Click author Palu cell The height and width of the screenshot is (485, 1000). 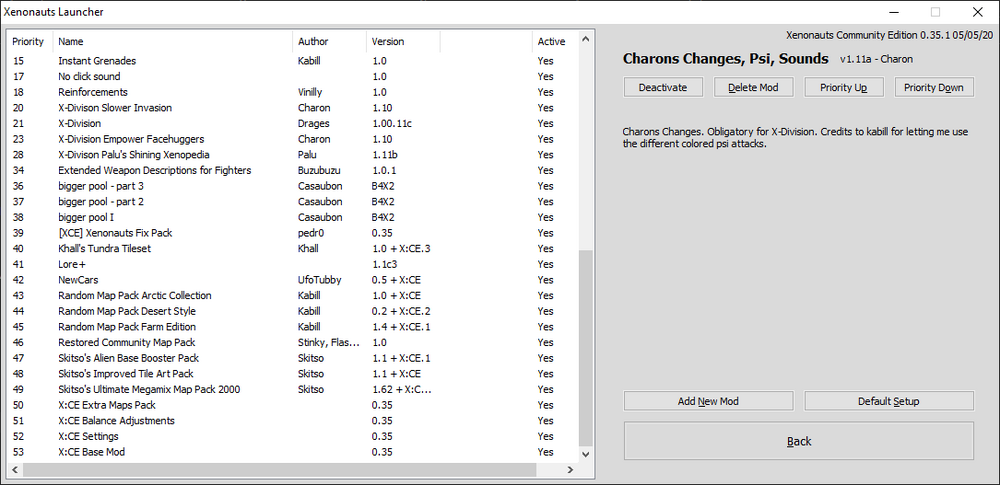(x=306, y=155)
